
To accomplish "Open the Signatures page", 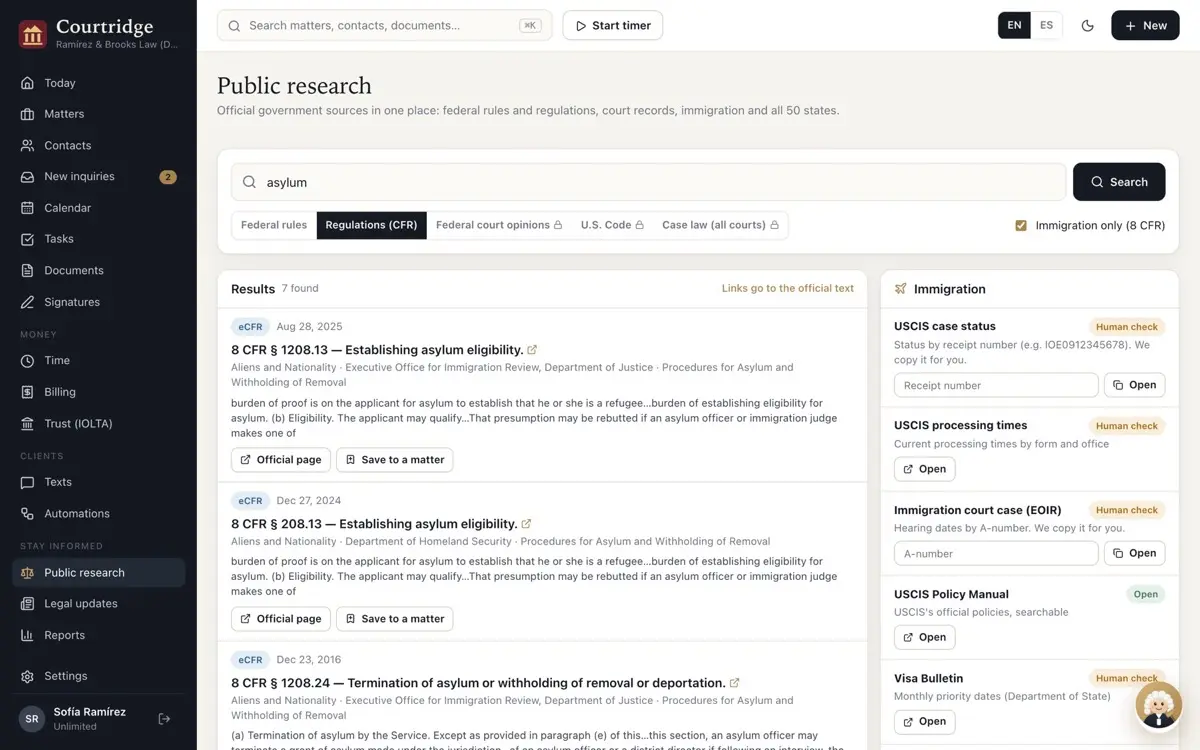I will pos(98,302).
